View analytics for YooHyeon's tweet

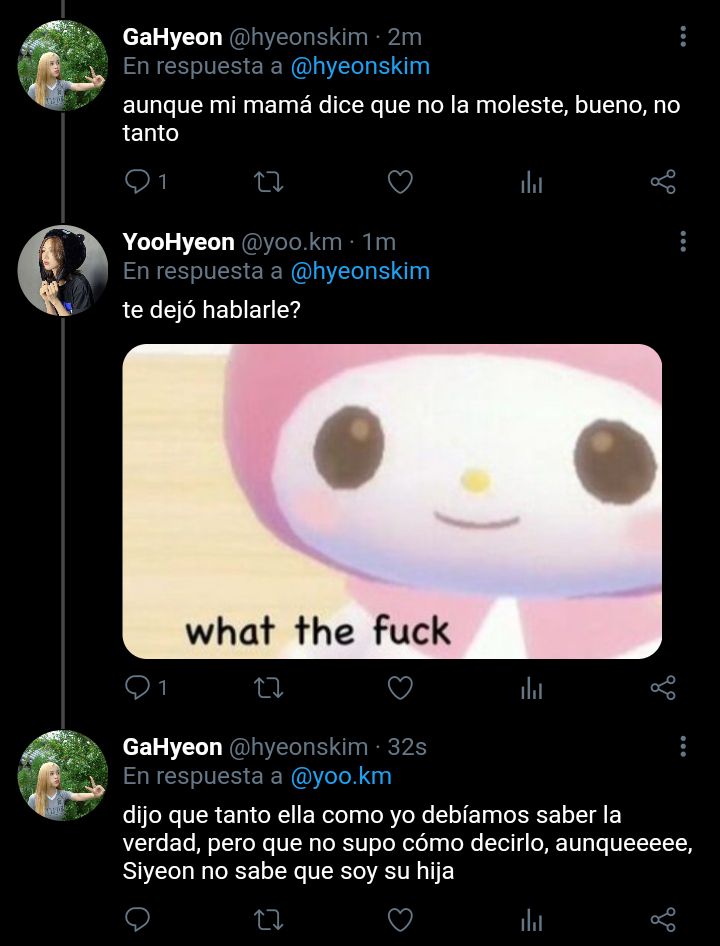[x=532, y=689]
